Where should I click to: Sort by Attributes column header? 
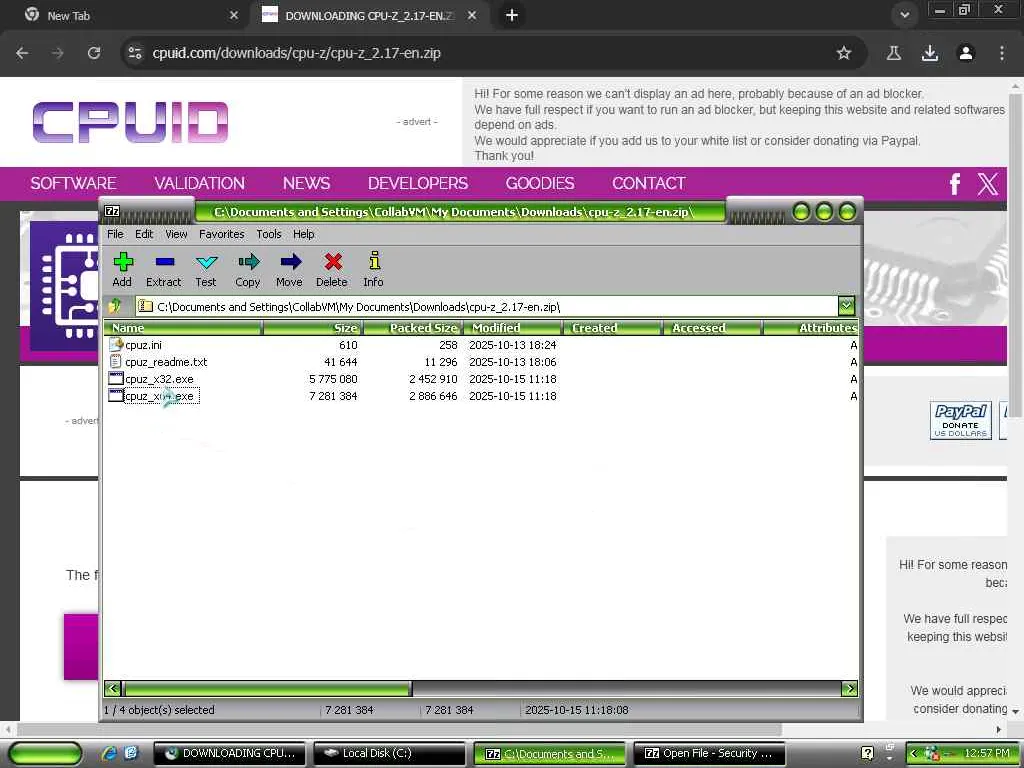click(810, 328)
